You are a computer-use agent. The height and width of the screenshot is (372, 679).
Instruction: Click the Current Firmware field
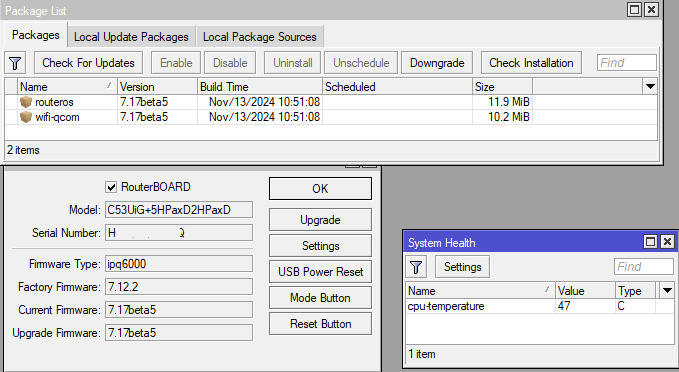pos(179,310)
